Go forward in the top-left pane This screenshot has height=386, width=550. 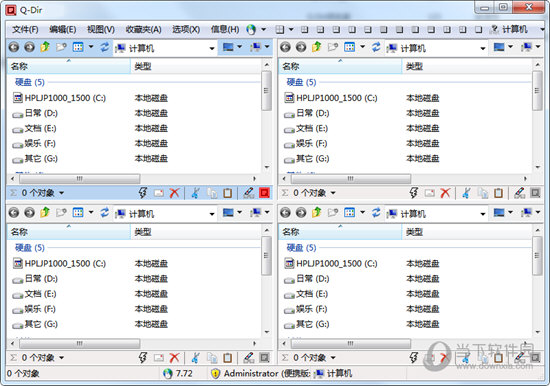29,47
